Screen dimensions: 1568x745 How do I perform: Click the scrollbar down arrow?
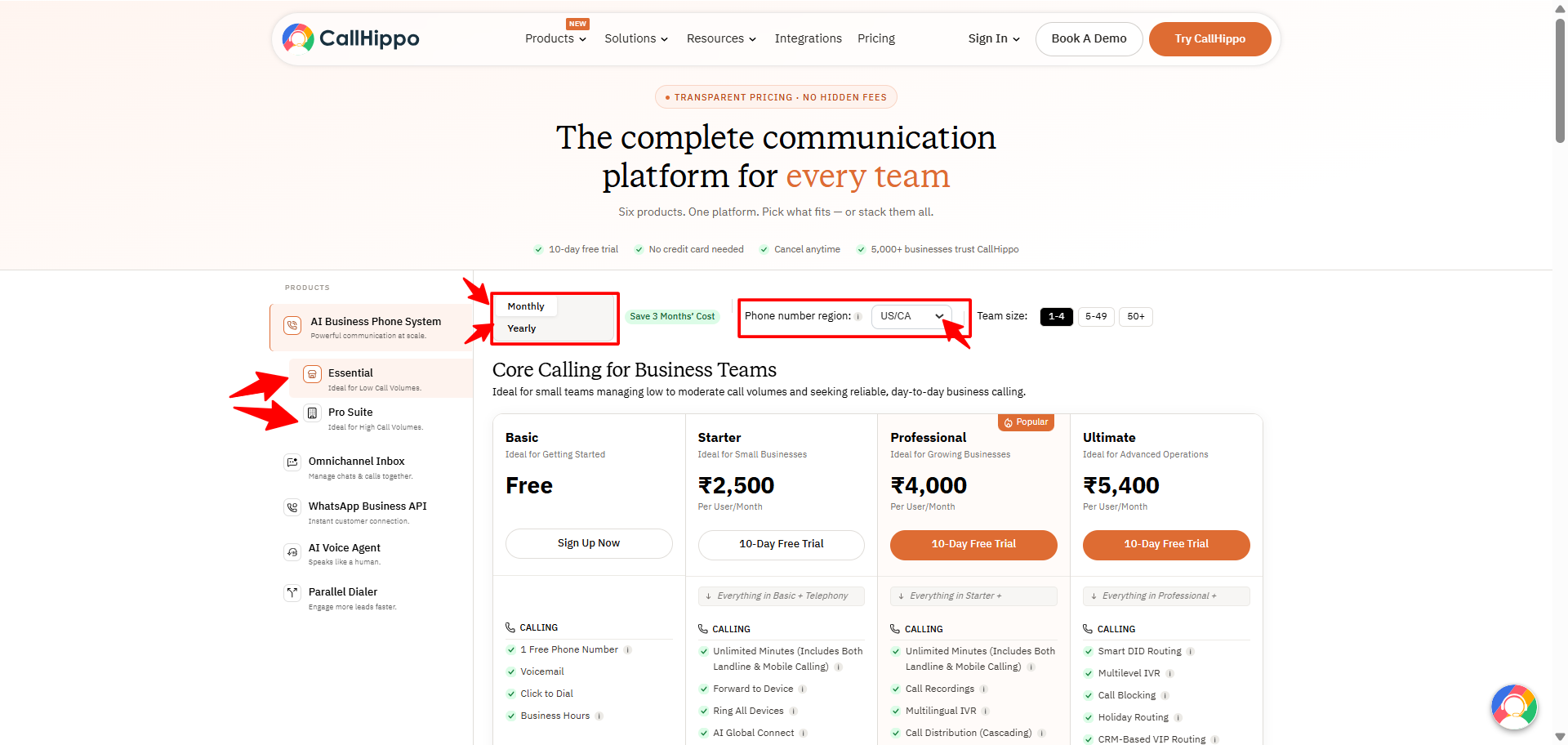(1560, 738)
